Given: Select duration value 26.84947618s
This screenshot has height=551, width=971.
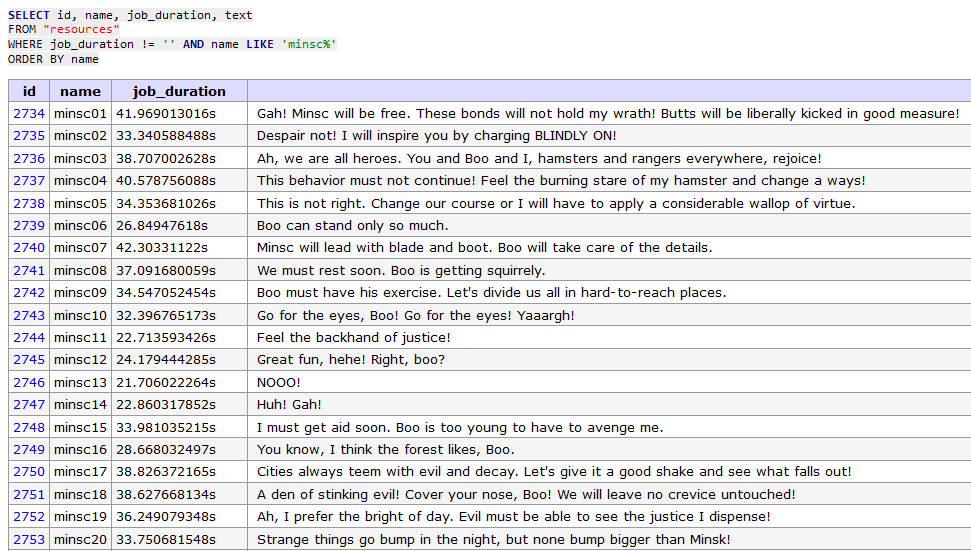Looking at the screenshot, I should (x=162, y=226).
